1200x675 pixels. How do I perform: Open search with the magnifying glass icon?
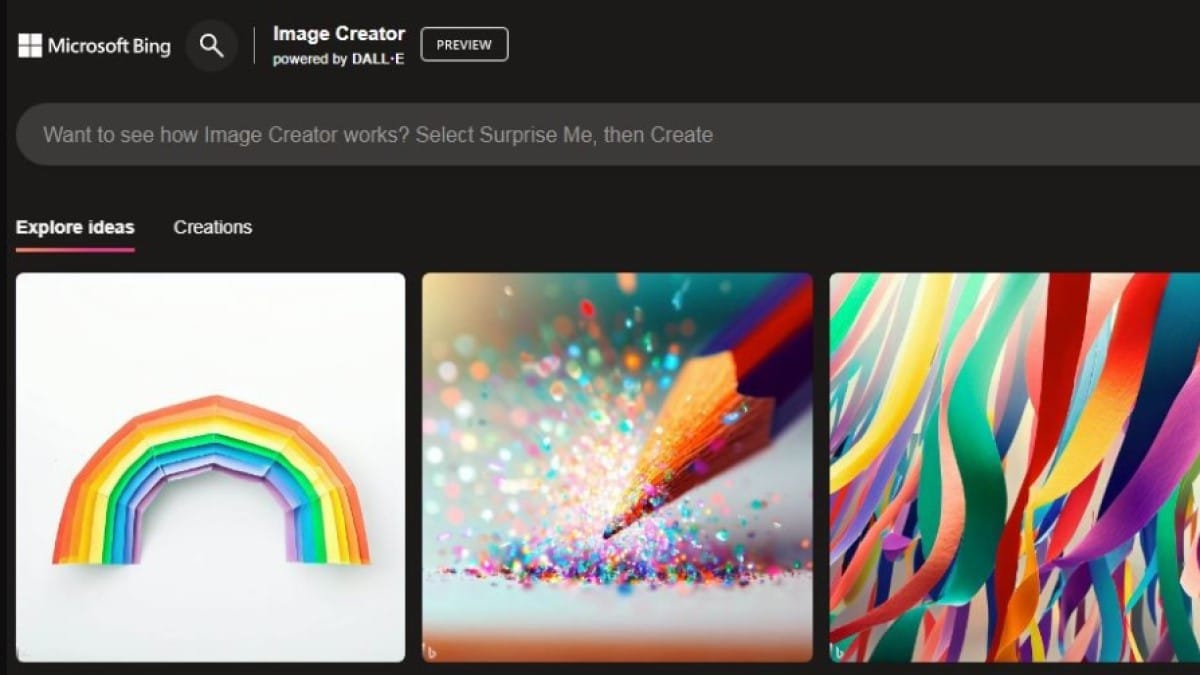211,46
